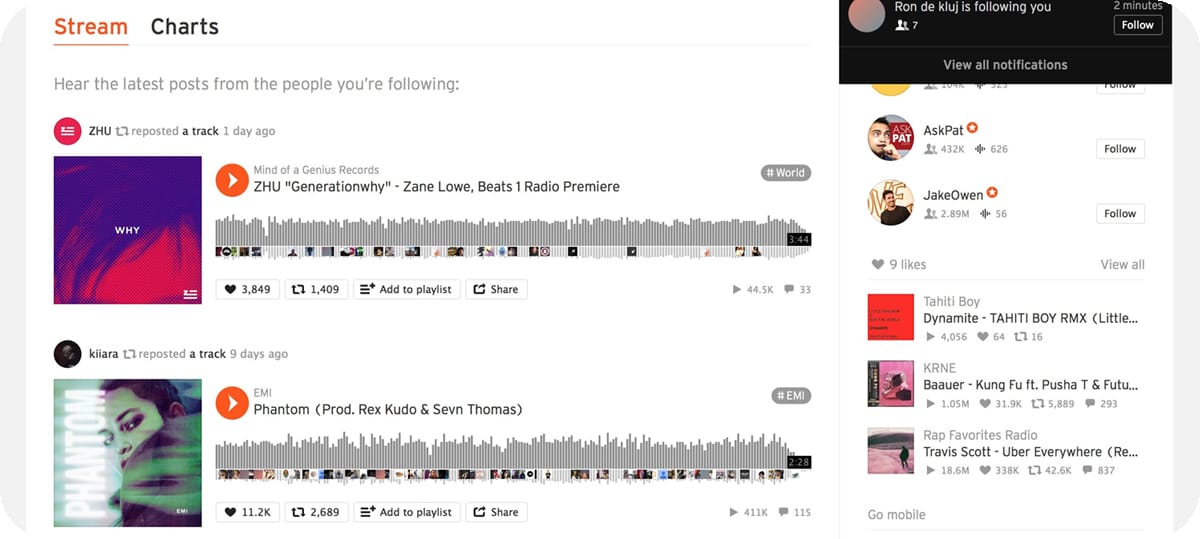Image resolution: width=1200 pixels, height=539 pixels.
Task: View all 9 likes
Action: (1122, 265)
